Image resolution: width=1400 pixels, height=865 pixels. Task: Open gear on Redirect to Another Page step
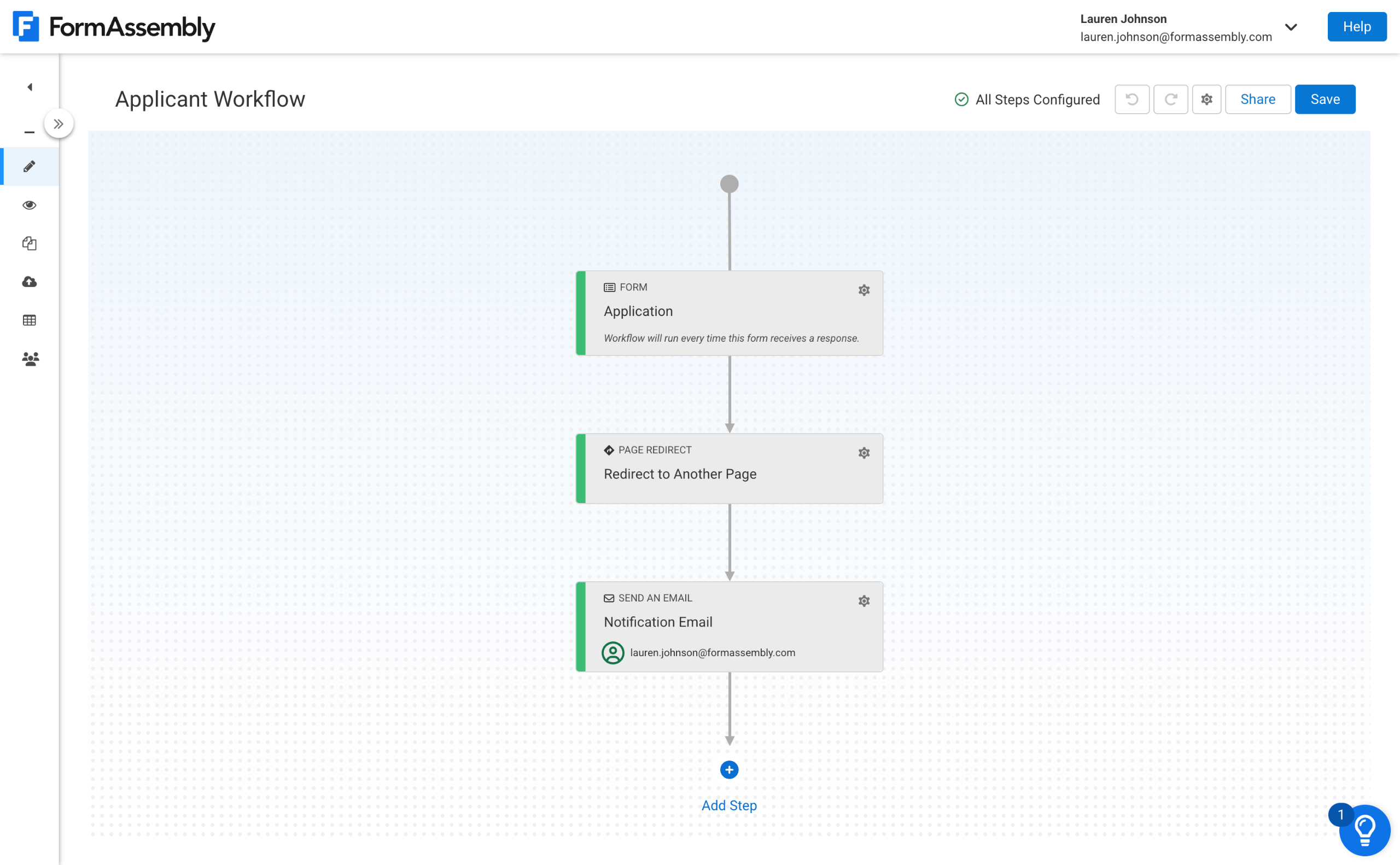864,453
